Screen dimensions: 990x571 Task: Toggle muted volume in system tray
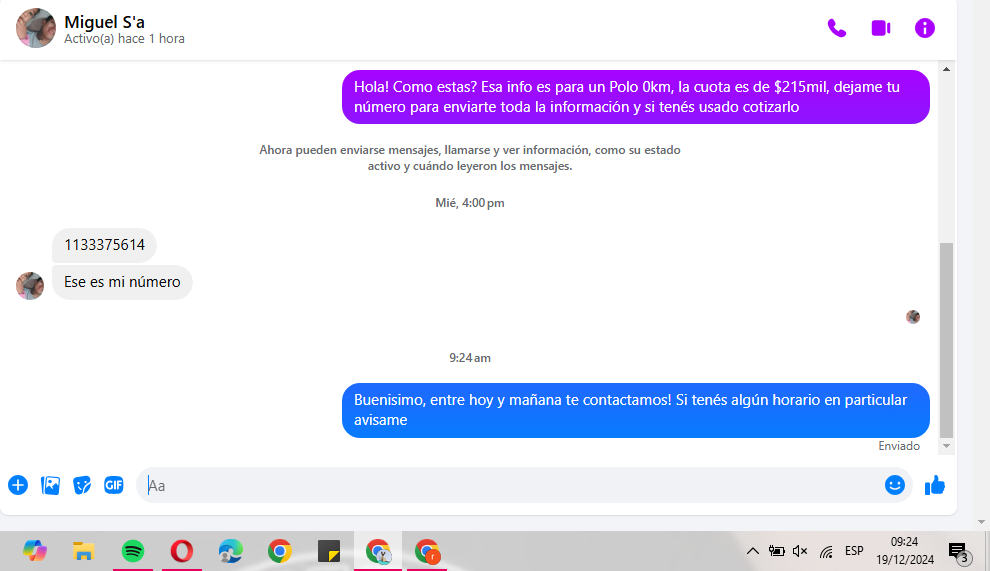[x=800, y=551]
